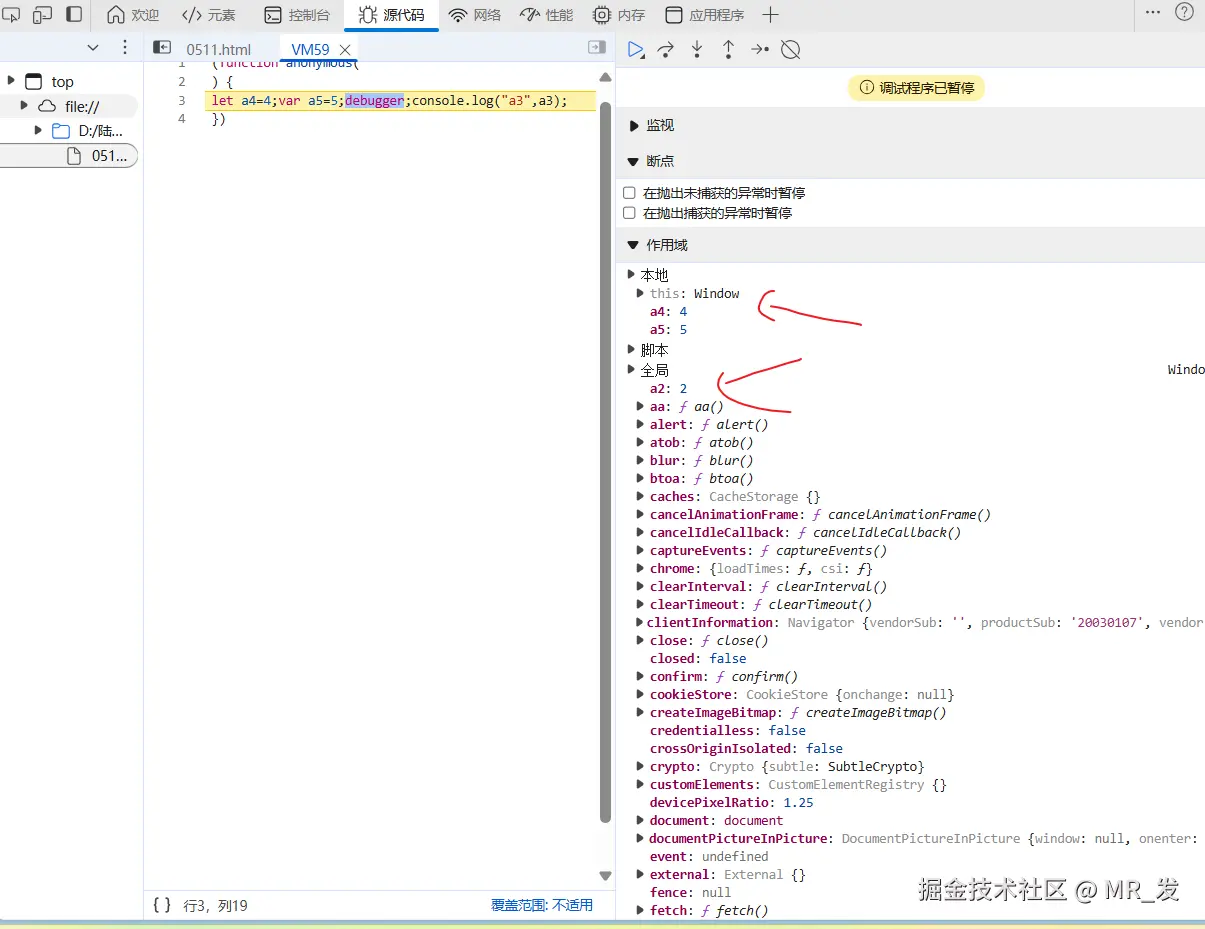Step into the next function call
This screenshot has height=929, width=1205.
tap(697, 48)
